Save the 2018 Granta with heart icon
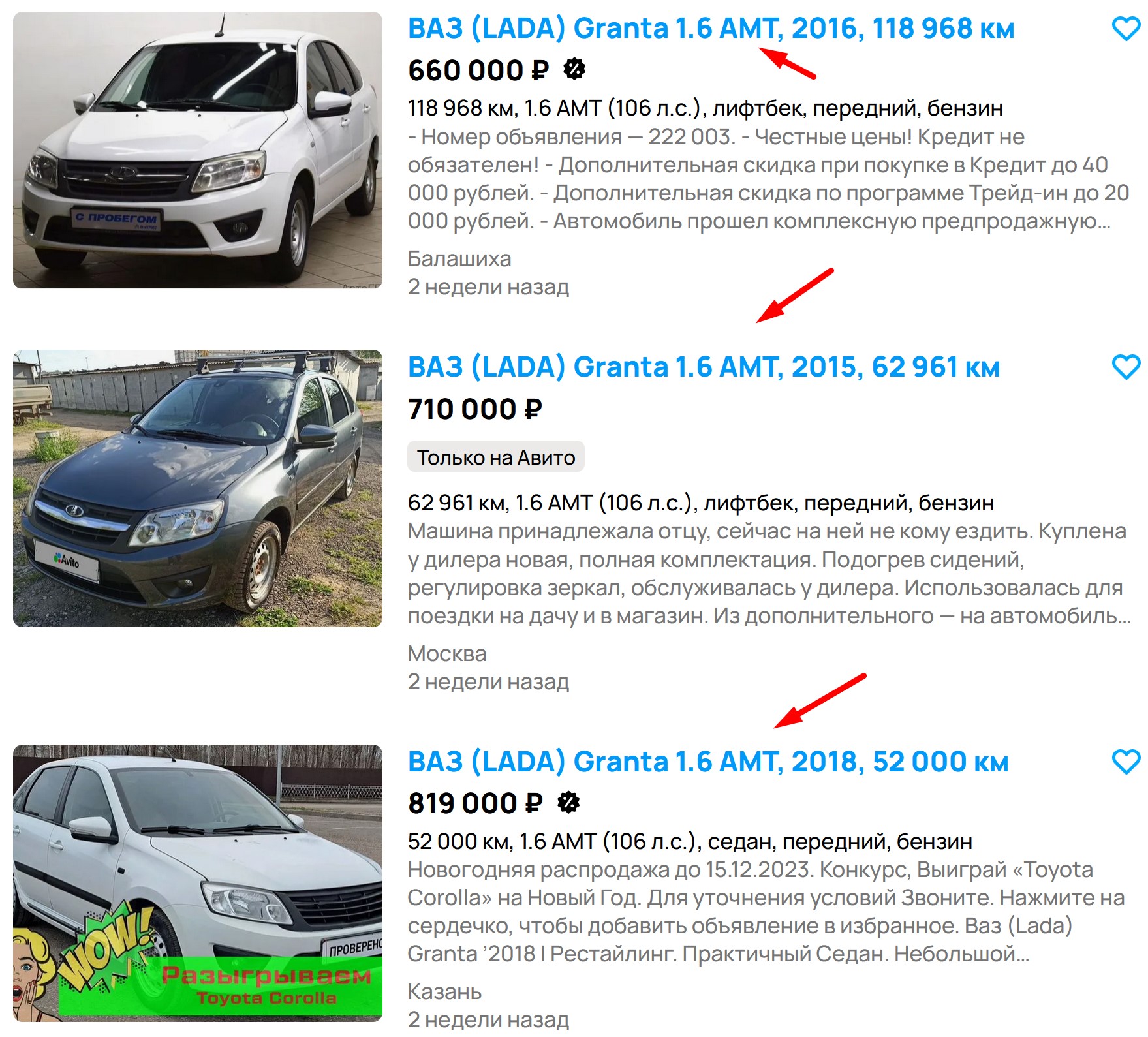Viewport: 1148px width, 1037px height. coord(1126,762)
